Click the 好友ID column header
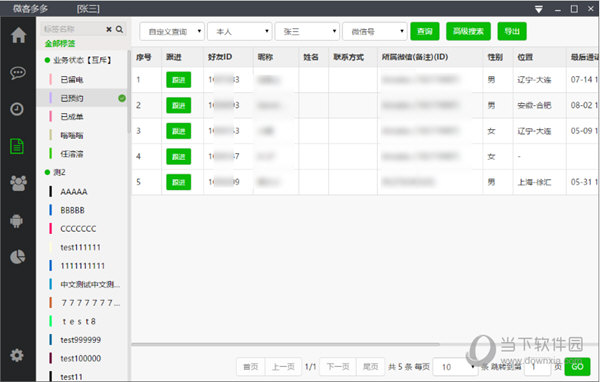The width and height of the screenshot is (600, 382). [220, 57]
